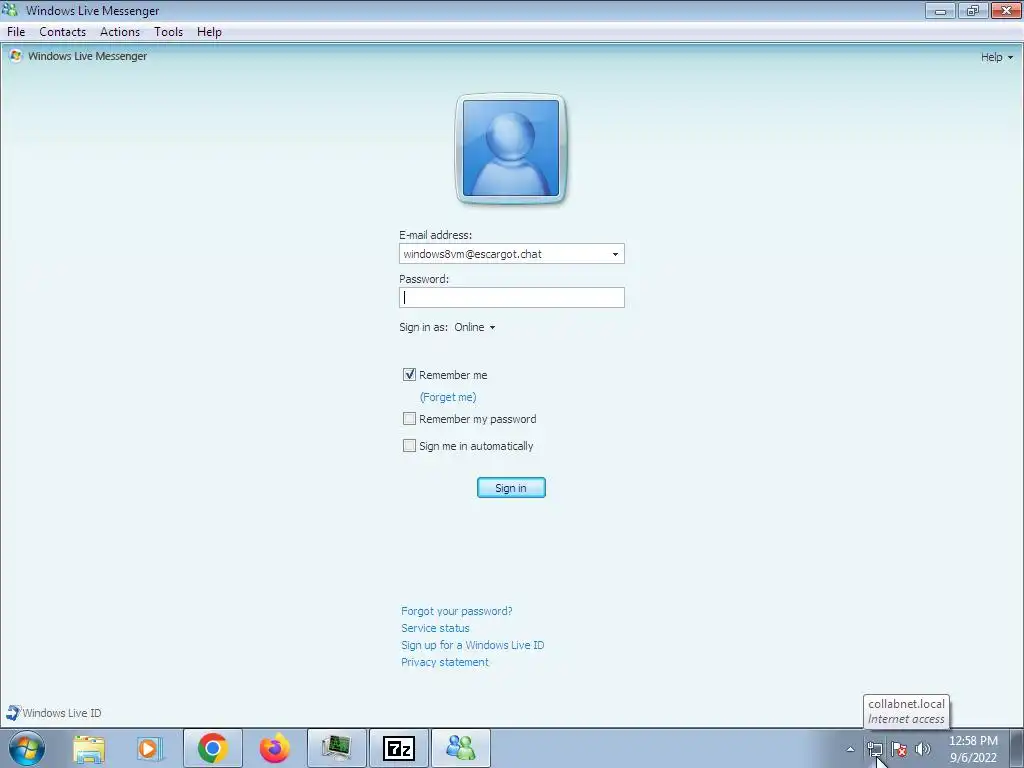Open the system monitor taskbar icon
The image size is (1024, 768).
point(337,748)
